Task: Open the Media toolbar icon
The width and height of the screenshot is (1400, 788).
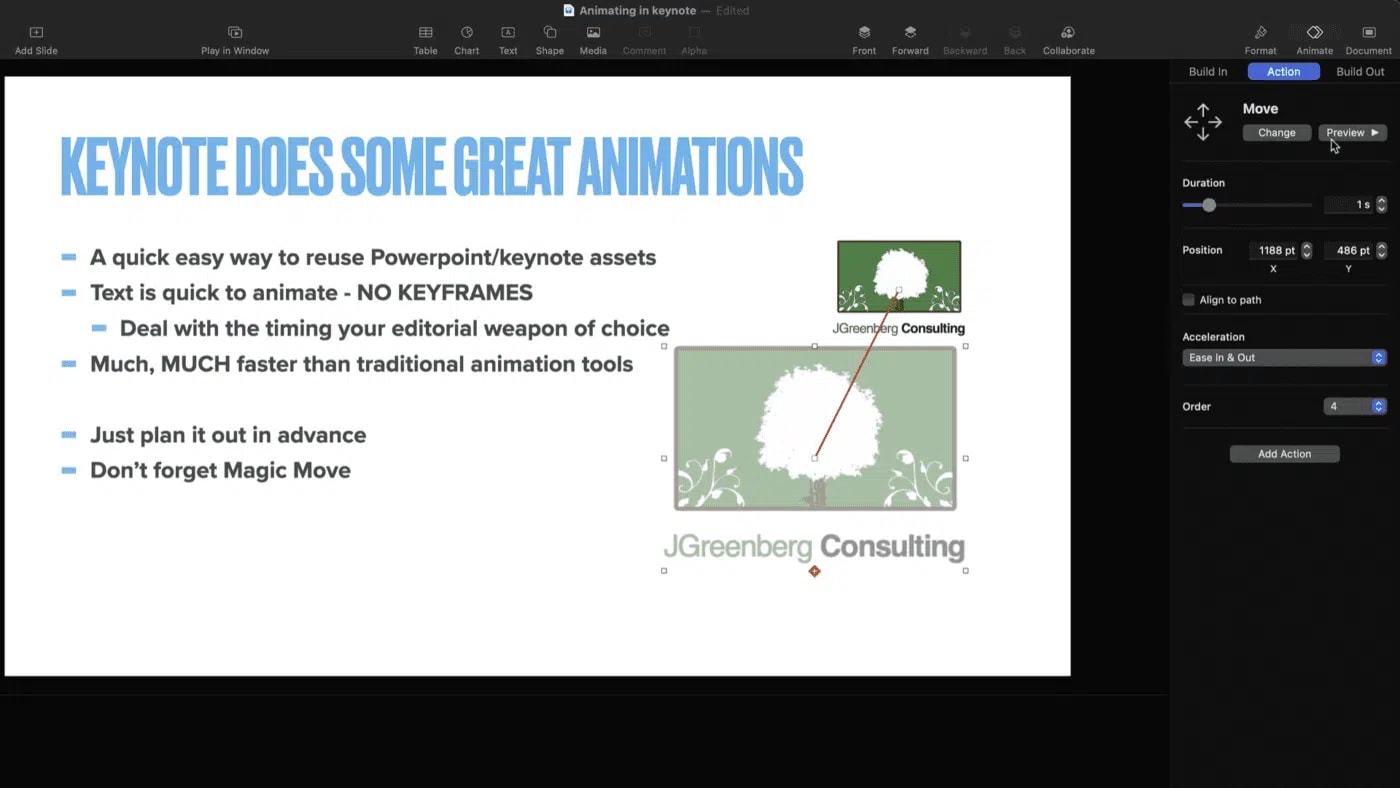Action: click(593, 33)
